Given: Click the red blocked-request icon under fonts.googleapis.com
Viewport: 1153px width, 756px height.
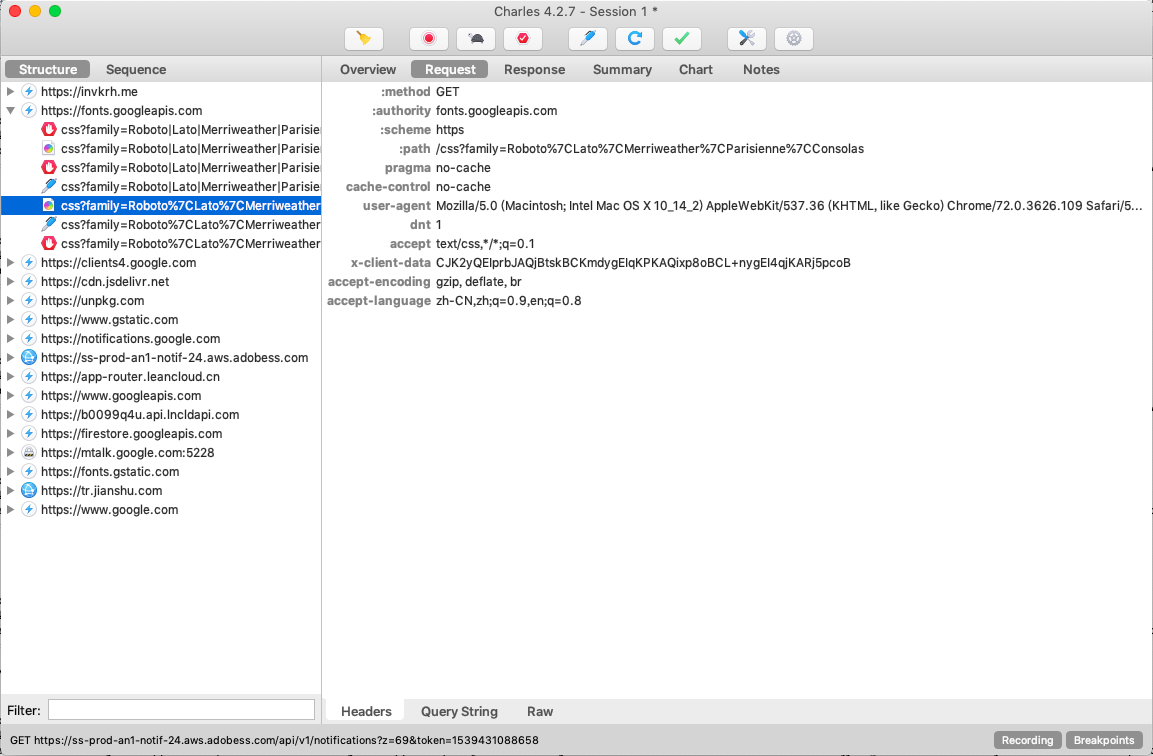Looking at the screenshot, I should click(x=48, y=129).
